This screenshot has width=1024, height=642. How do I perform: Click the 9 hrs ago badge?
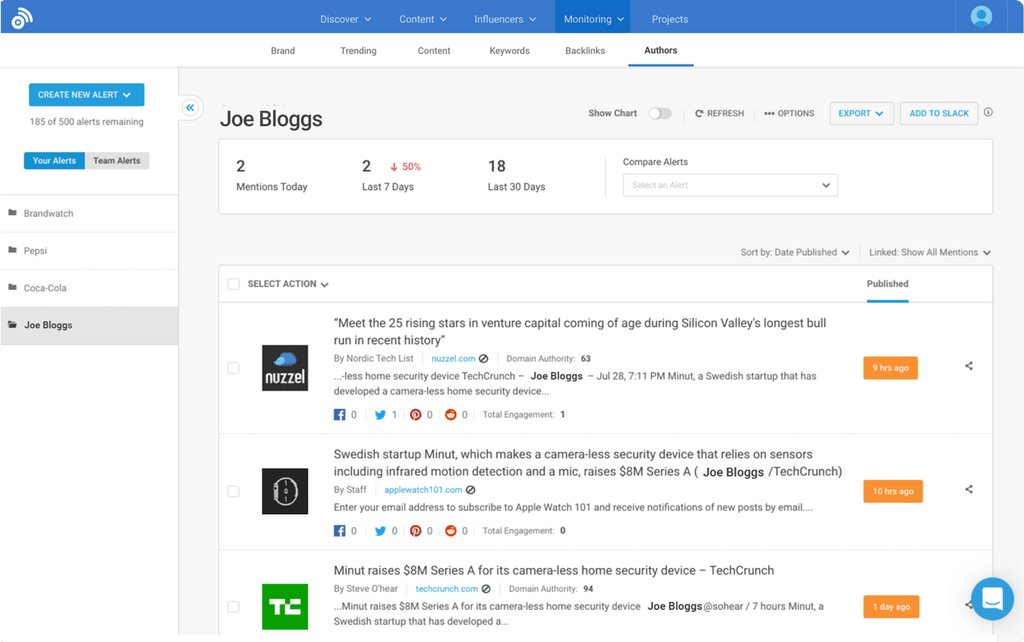(891, 368)
